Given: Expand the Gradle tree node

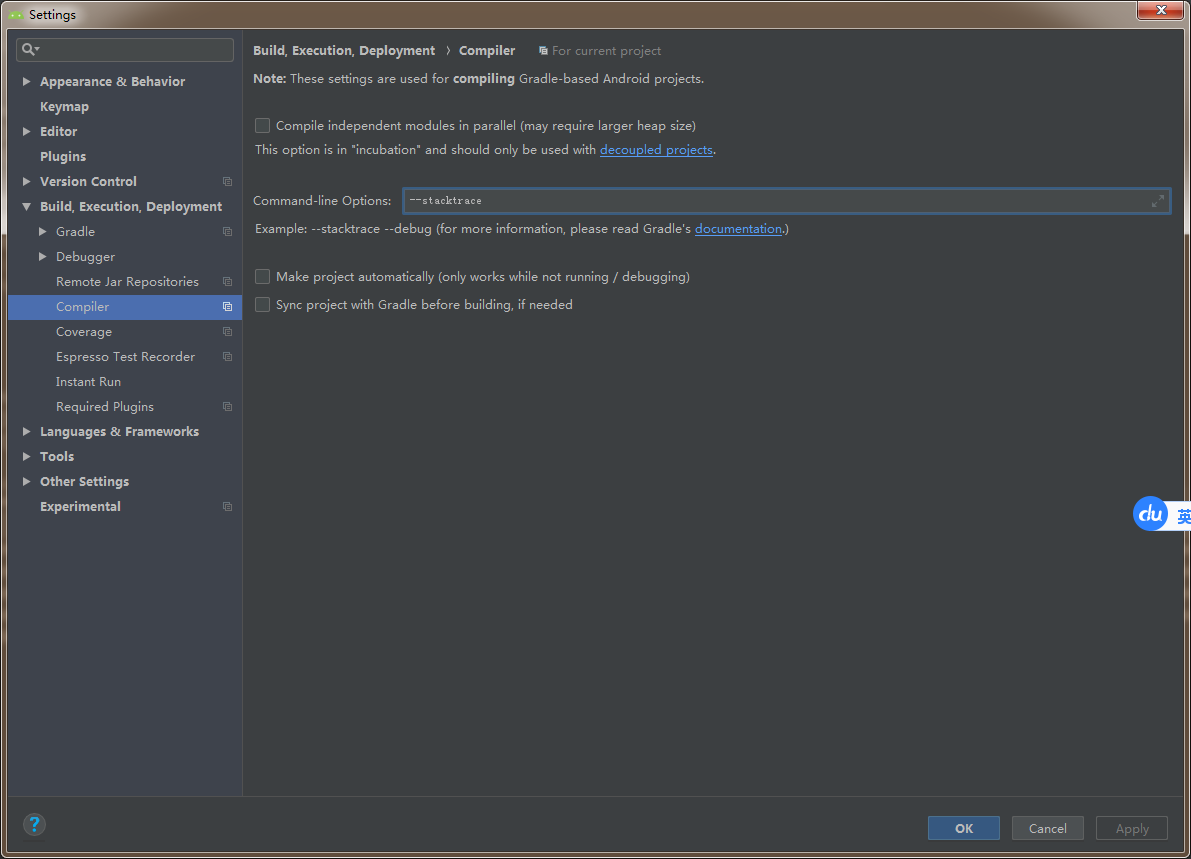Looking at the screenshot, I should point(43,232).
